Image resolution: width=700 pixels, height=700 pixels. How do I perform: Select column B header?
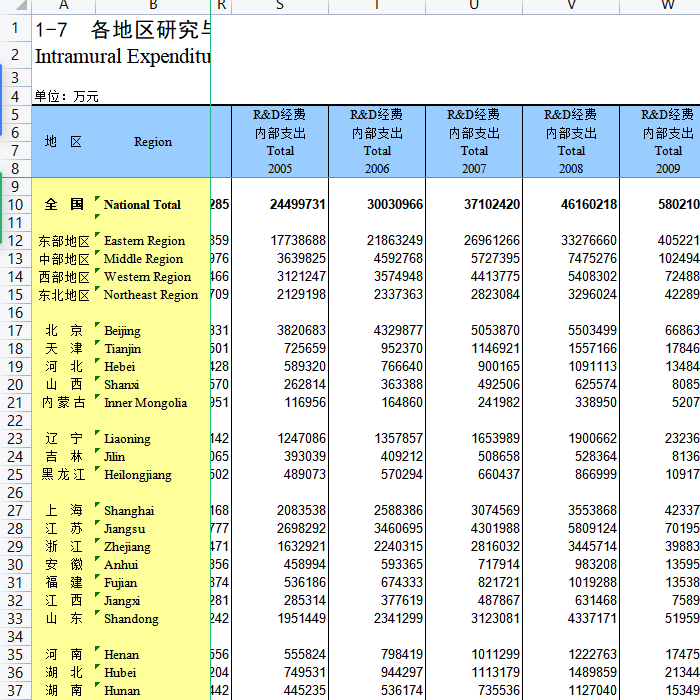tap(152, 6)
